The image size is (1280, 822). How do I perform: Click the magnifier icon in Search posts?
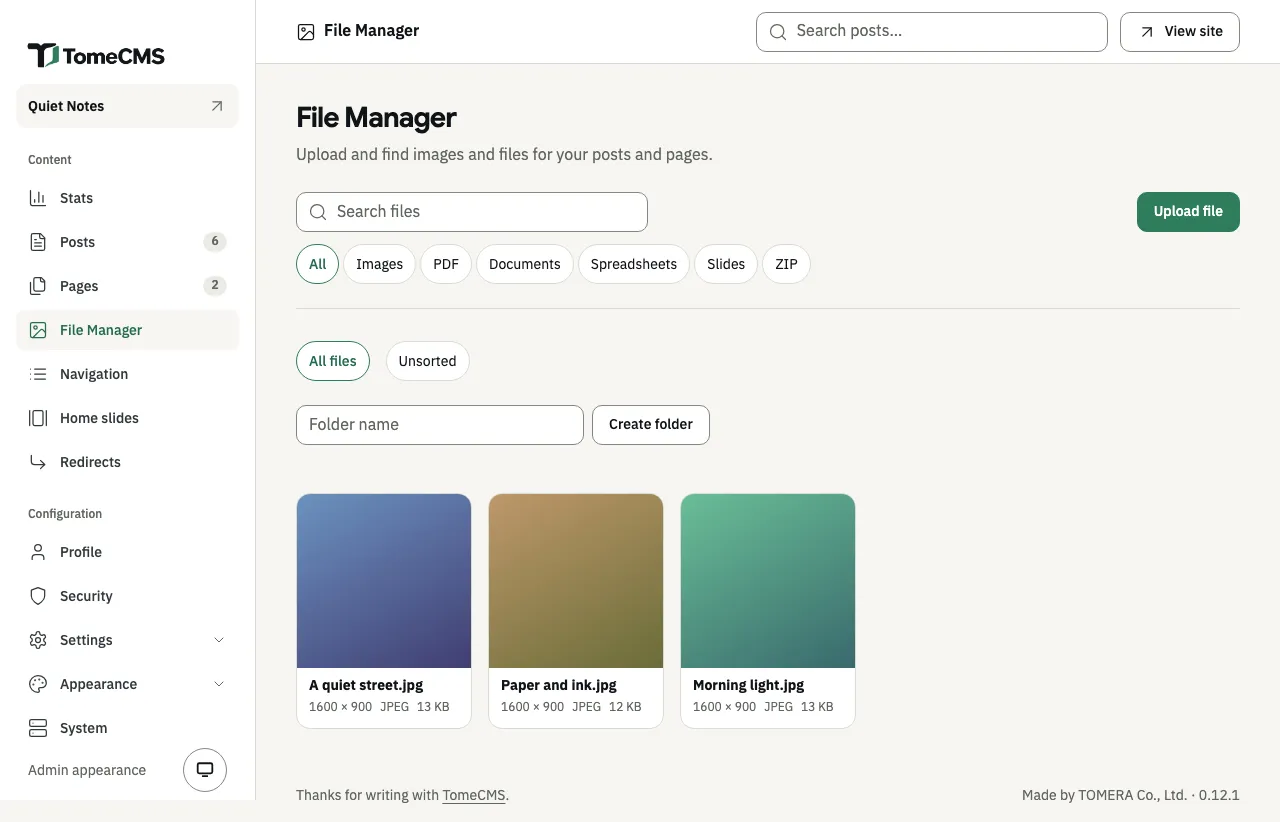point(777,32)
